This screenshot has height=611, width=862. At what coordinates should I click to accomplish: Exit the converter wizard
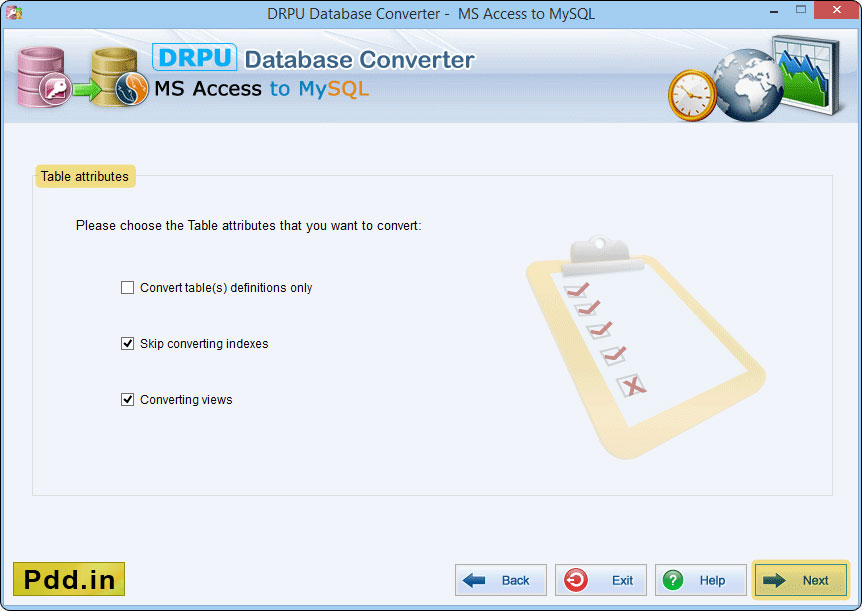pyautogui.click(x=601, y=580)
